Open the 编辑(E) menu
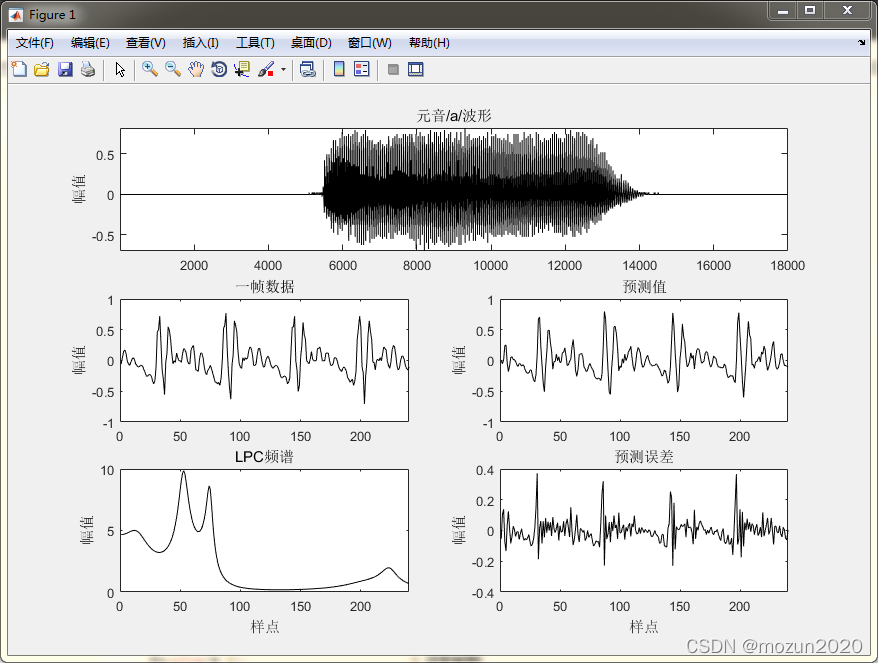This screenshot has width=878, height=663. coord(90,43)
